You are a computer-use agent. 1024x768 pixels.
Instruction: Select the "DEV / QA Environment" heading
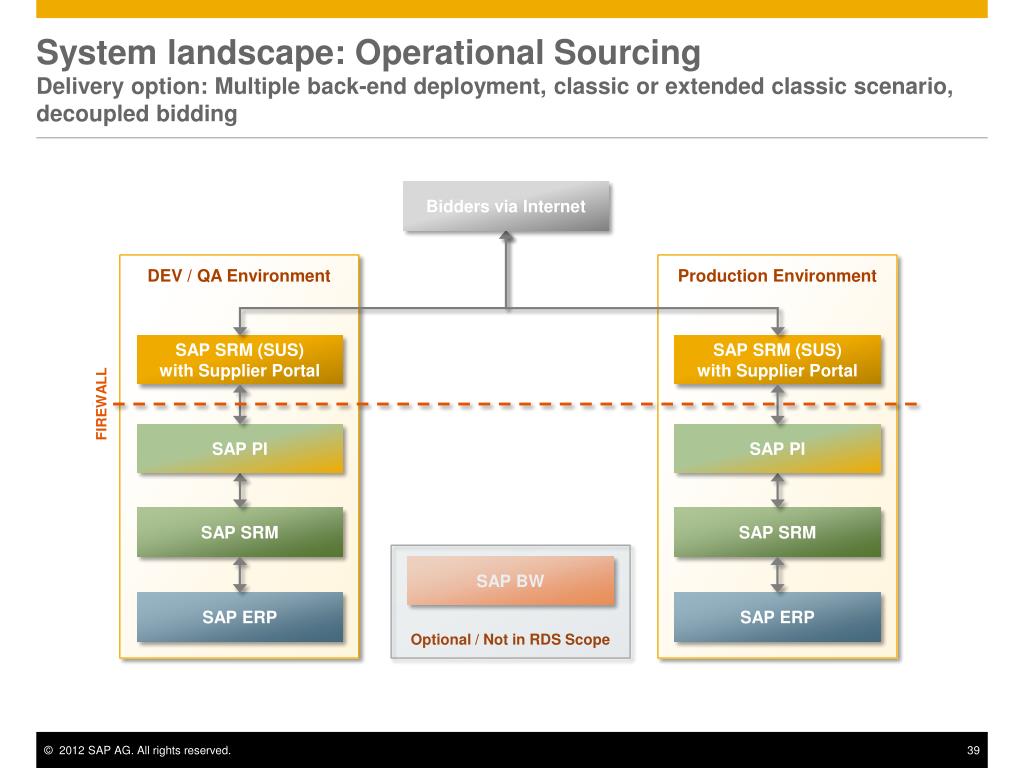239,276
